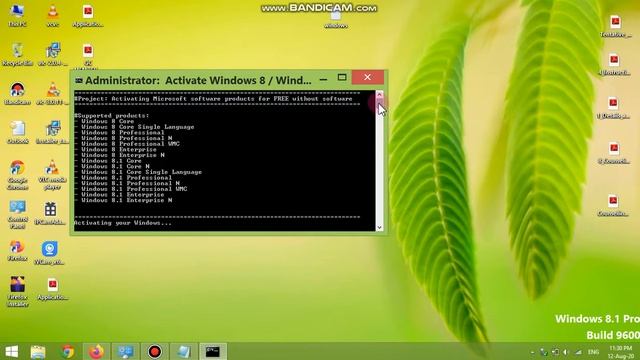Select the Firefox Installer desktop icon

click(18, 291)
